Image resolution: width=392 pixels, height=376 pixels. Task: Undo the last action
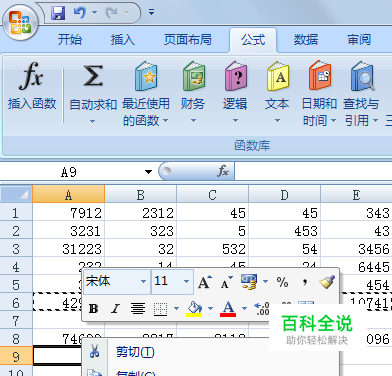pyautogui.click(x=79, y=13)
